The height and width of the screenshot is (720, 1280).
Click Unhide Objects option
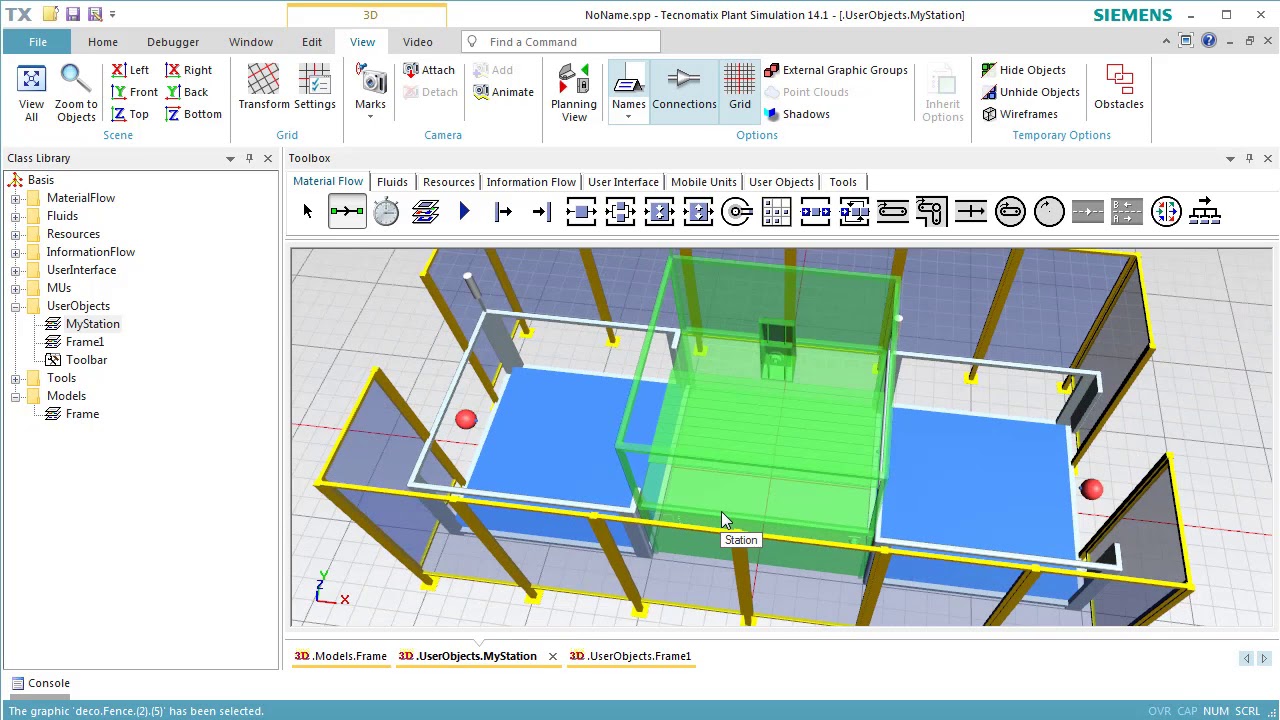point(1030,92)
